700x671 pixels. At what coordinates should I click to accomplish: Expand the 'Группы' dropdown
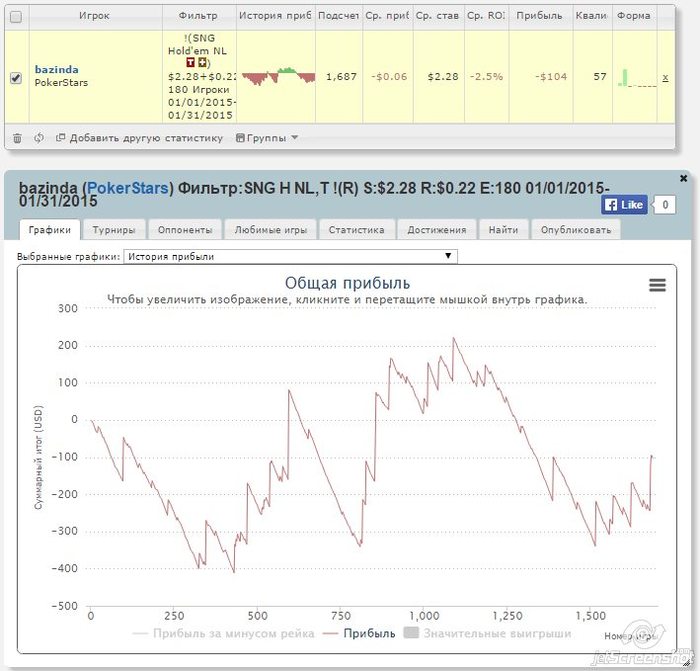coord(267,138)
